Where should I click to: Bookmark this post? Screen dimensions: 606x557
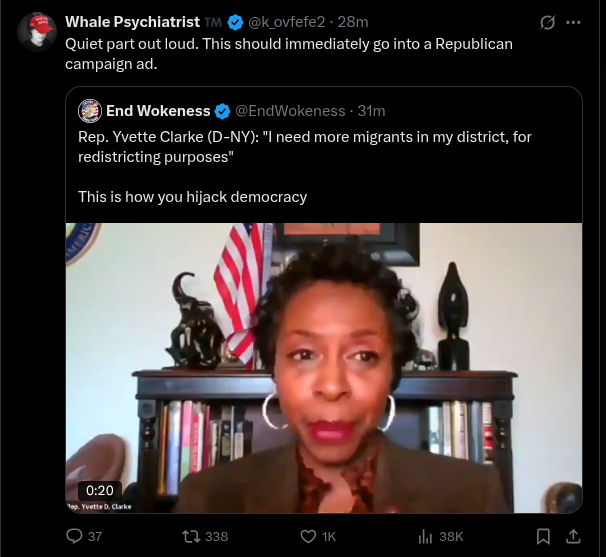[543, 536]
